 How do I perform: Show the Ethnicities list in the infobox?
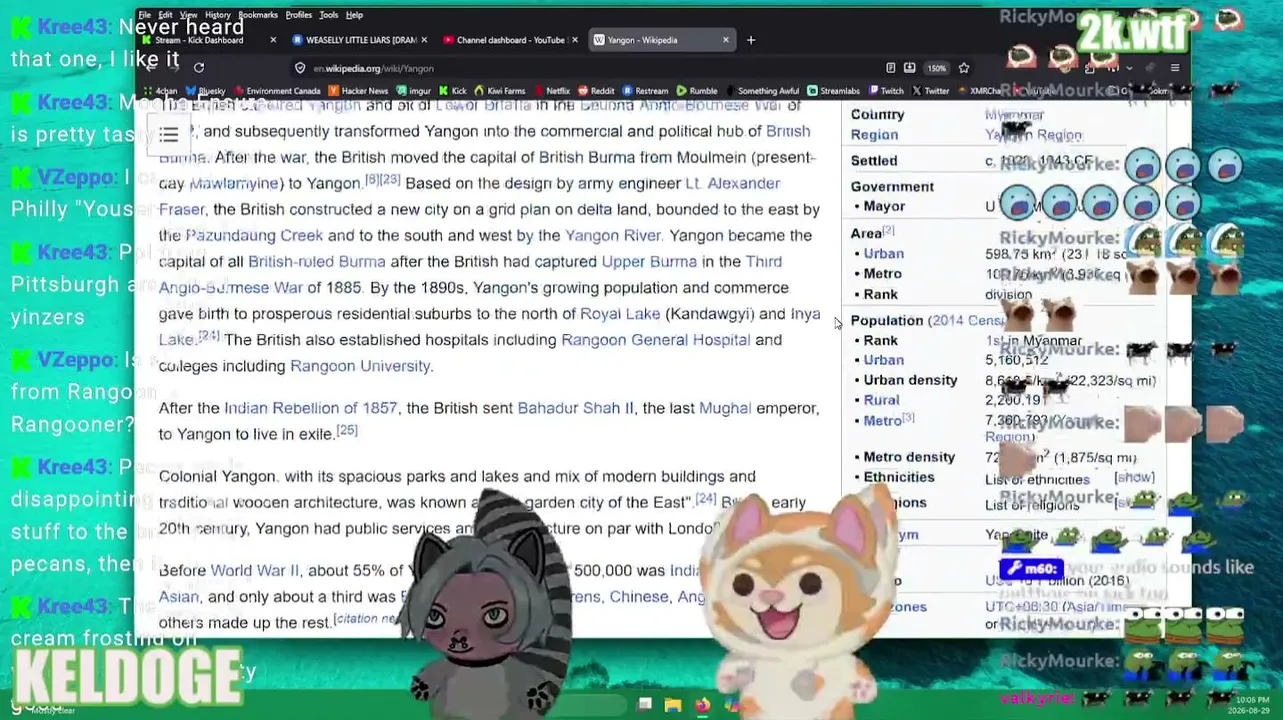[1134, 478]
